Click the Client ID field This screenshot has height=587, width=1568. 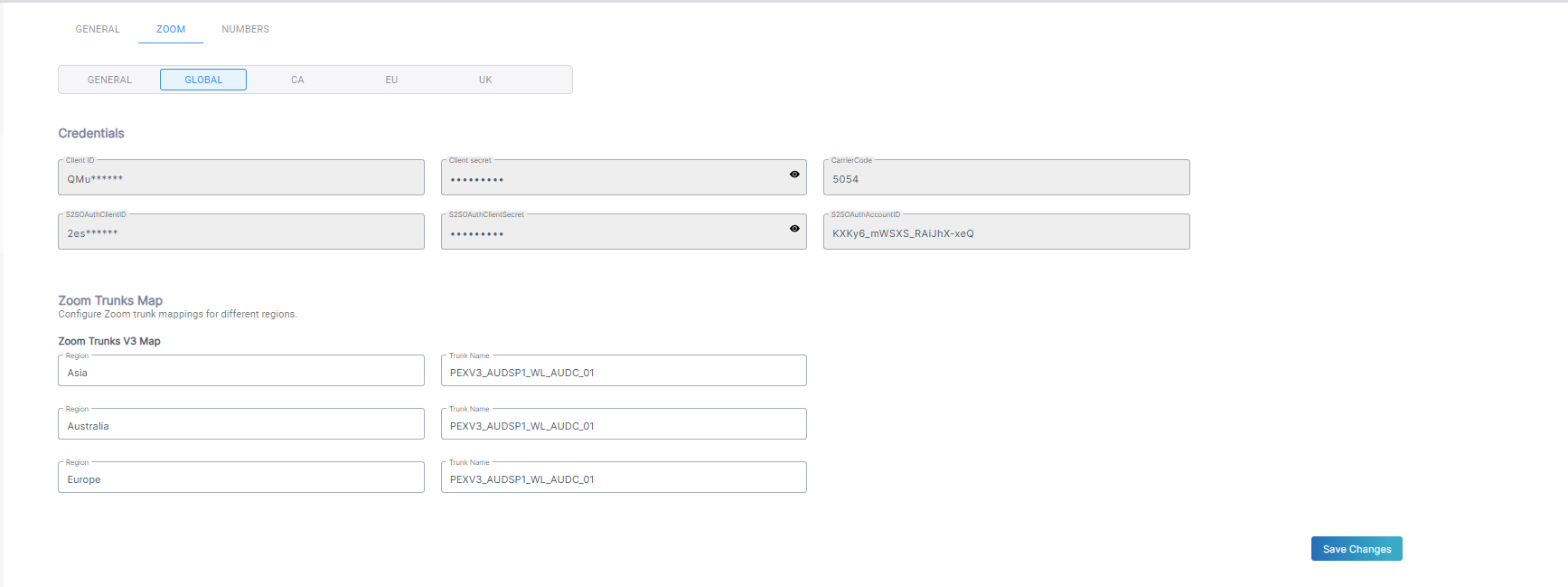[240, 179]
